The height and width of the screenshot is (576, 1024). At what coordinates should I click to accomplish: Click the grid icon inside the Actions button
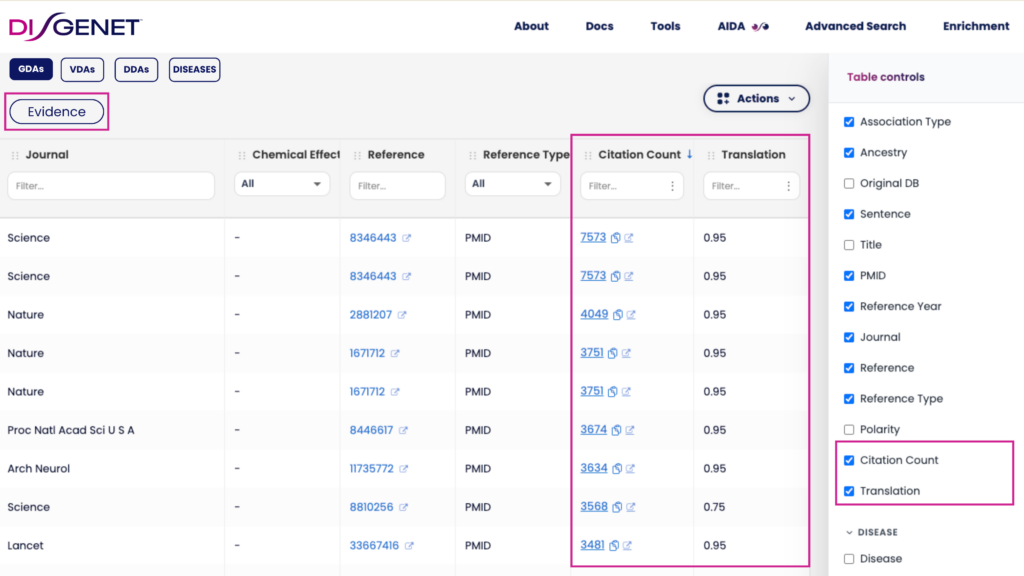pyautogui.click(x=723, y=98)
